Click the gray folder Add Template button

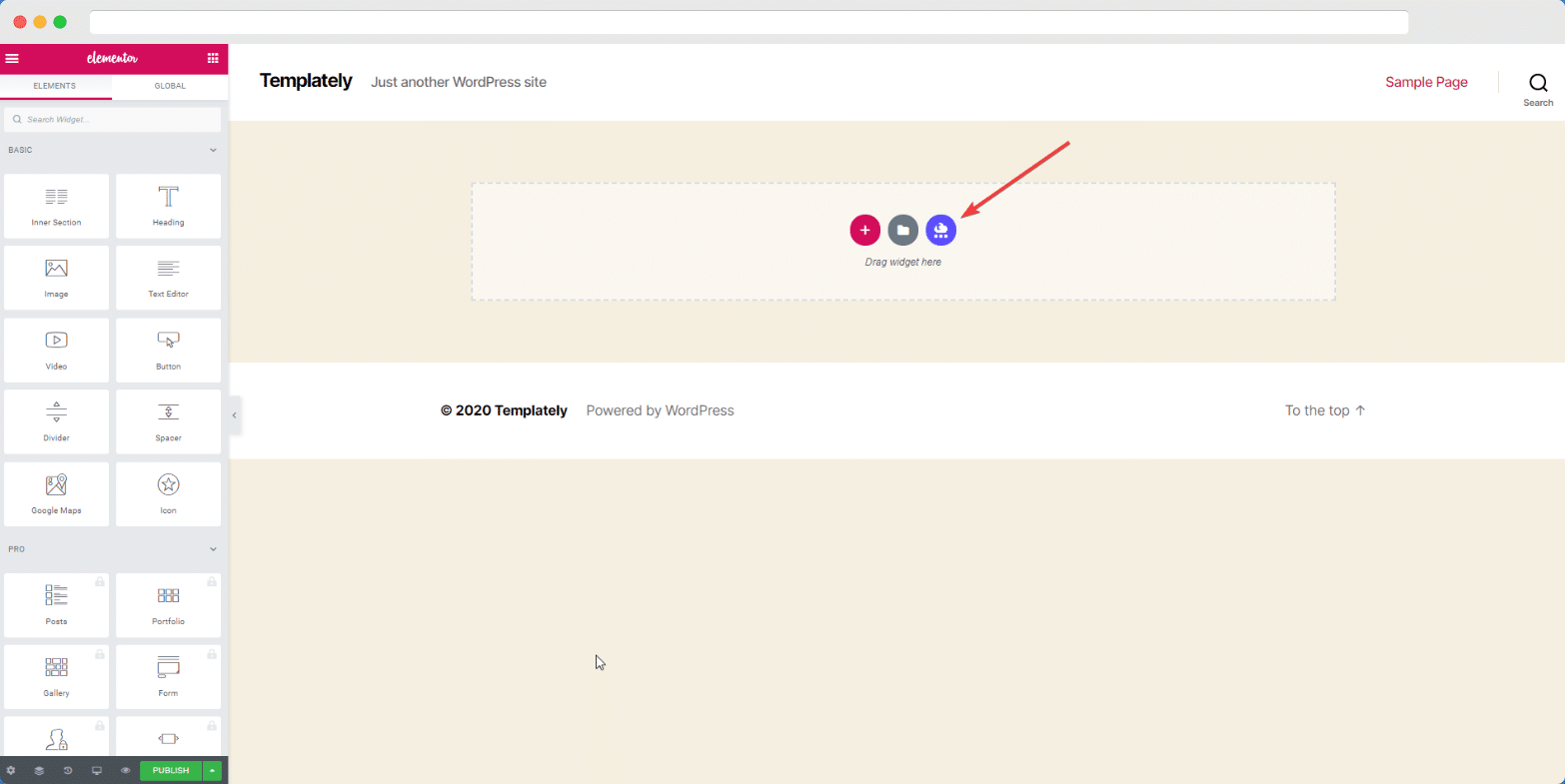(903, 230)
